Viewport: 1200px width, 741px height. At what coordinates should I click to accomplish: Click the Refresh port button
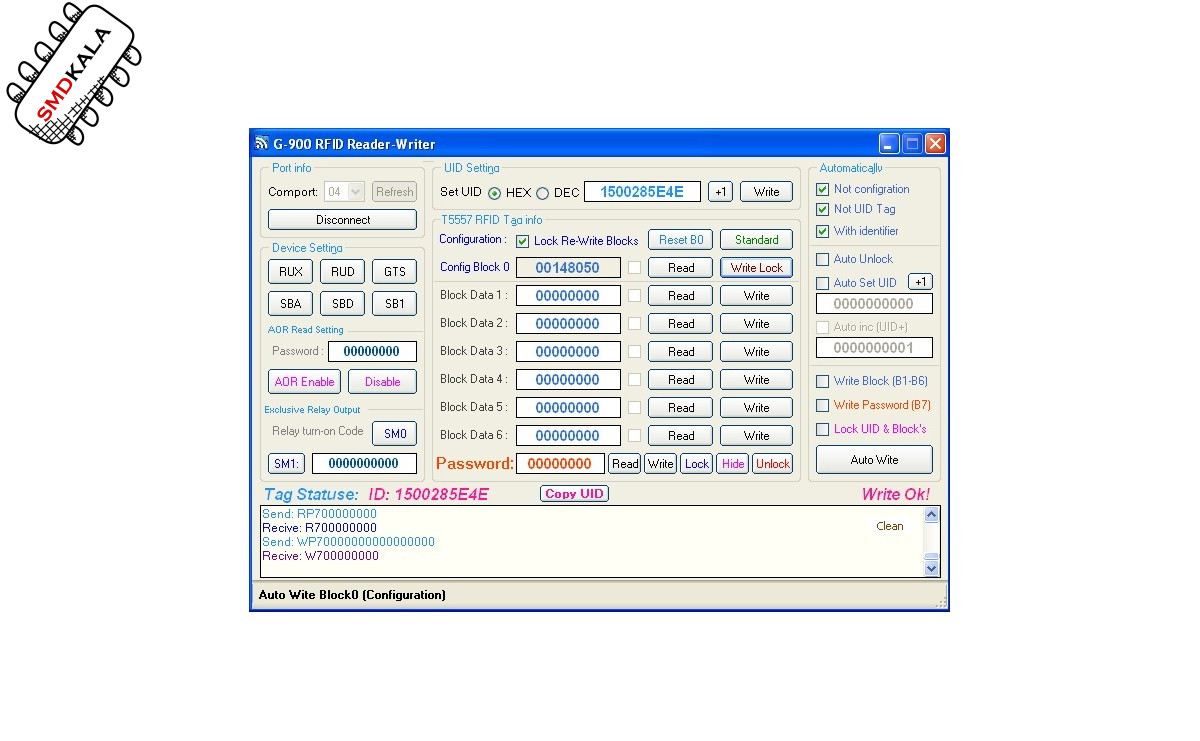(x=394, y=192)
